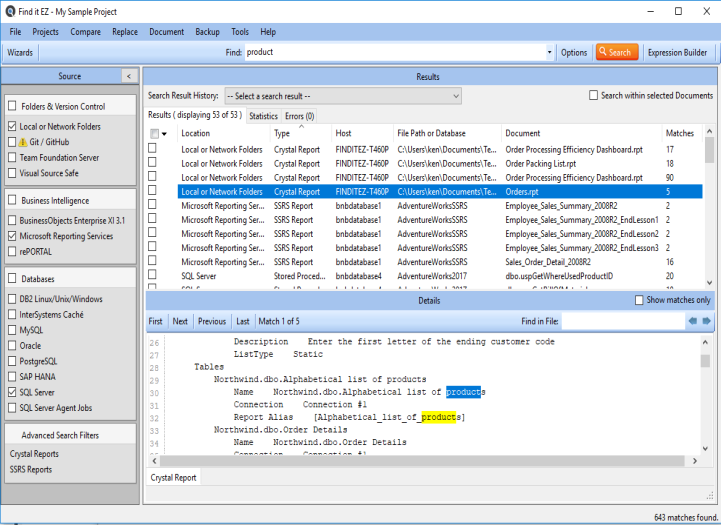721x525 pixels.
Task: Open the Backup menu
Action: click(207, 32)
